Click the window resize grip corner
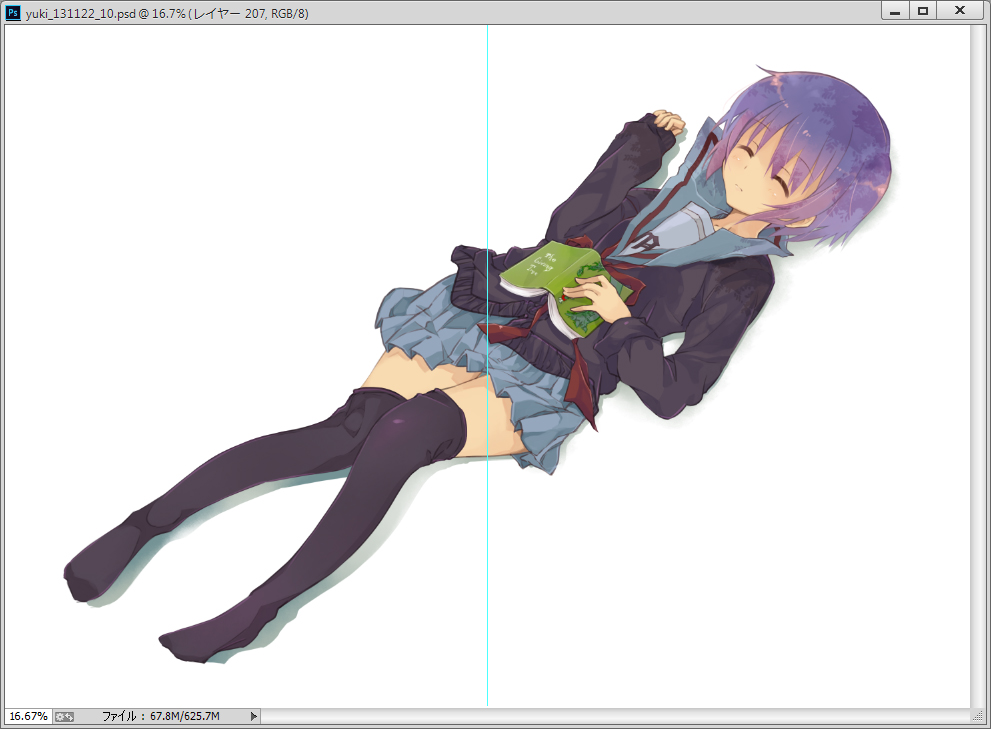 (x=978, y=716)
